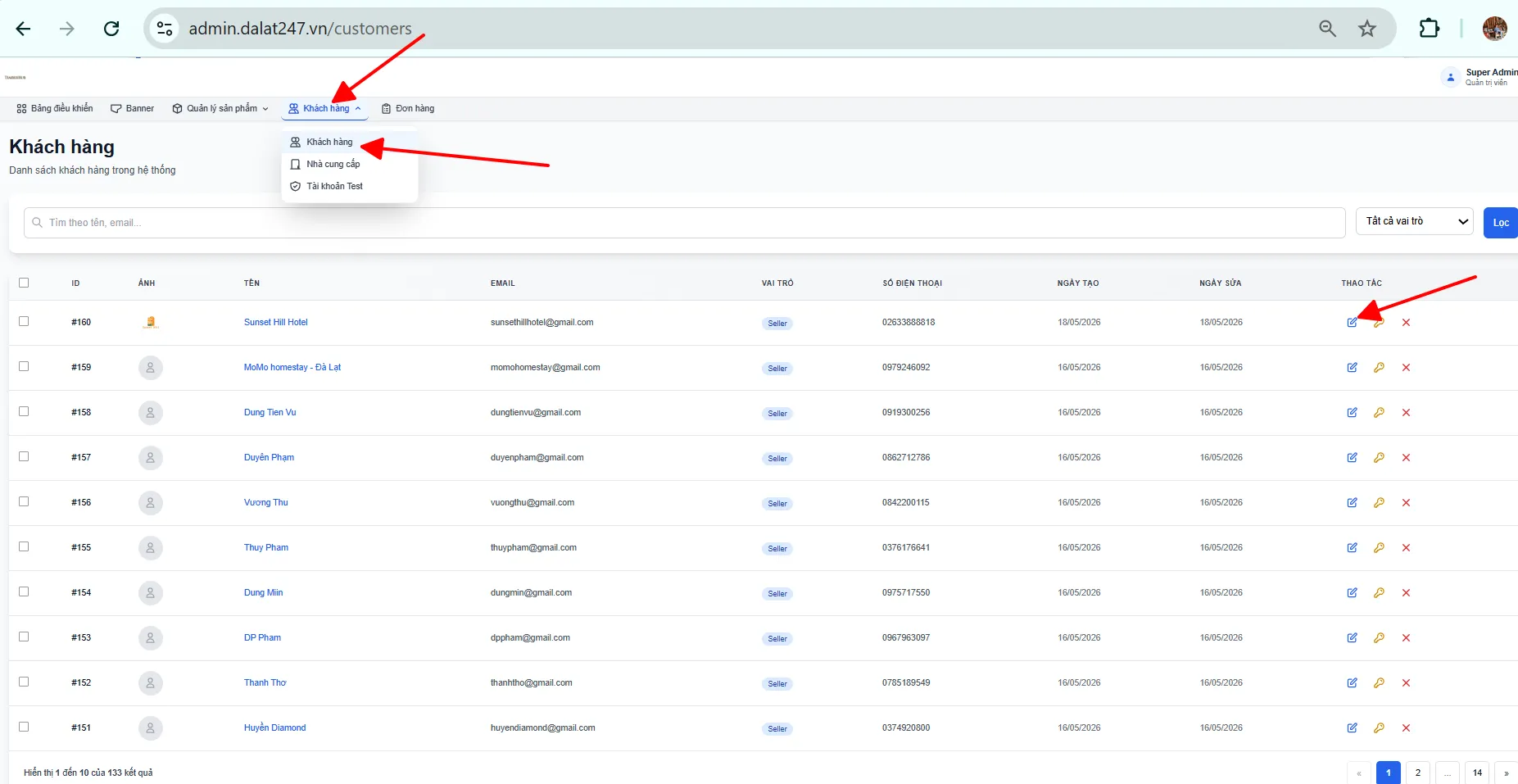Focus the Tìm theo tên, email search field

pyautogui.click(x=684, y=223)
